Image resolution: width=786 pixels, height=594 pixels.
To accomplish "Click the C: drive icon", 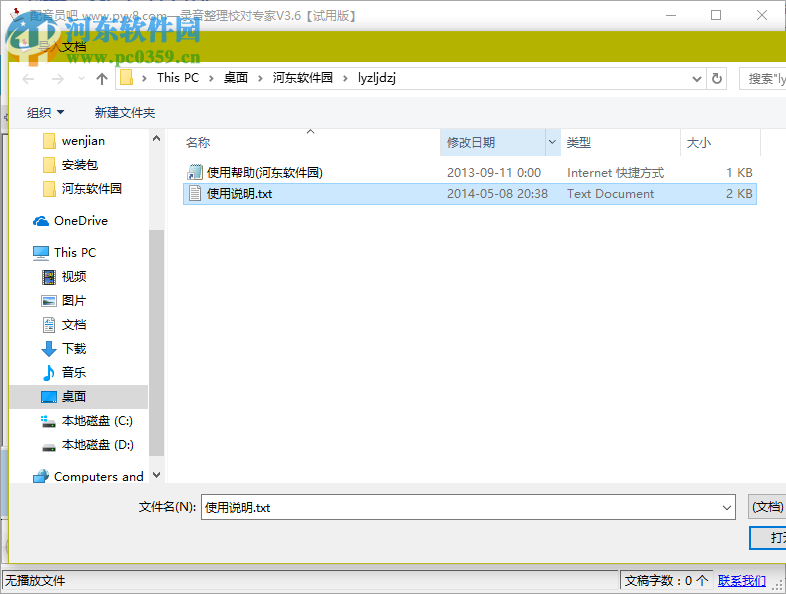I will [49, 422].
